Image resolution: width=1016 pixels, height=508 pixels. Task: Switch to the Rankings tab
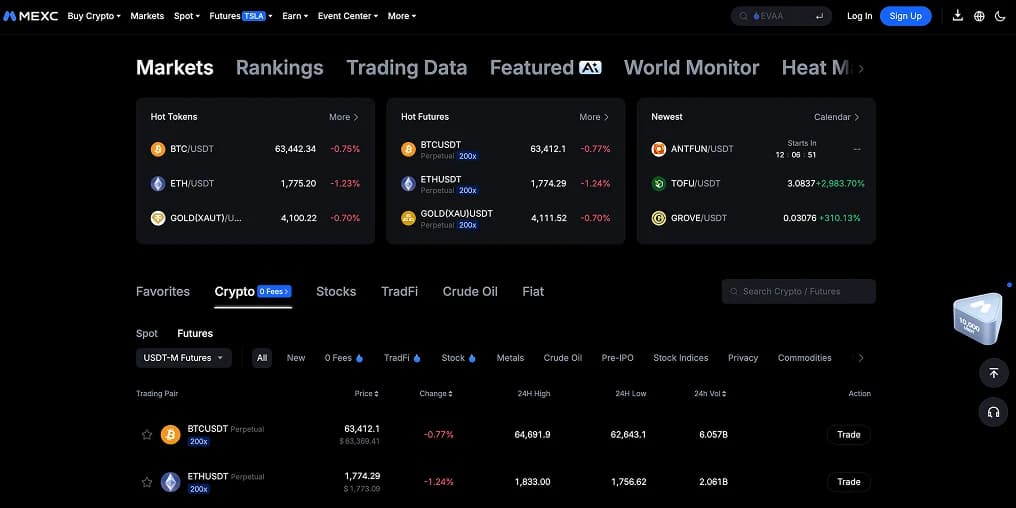click(x=279, y=67)
